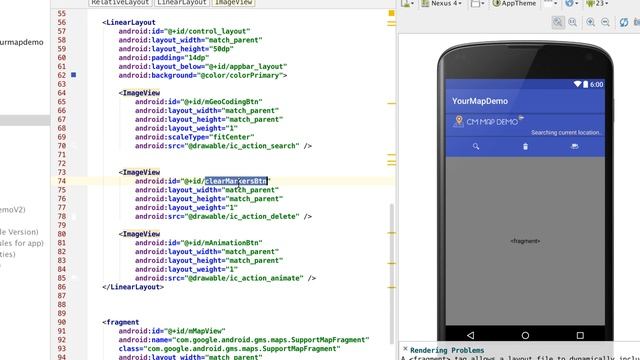The height and width of the screenshot is (360, 640).
Task: Open the orientation dropdown
Action: click(x=477, y=3)
